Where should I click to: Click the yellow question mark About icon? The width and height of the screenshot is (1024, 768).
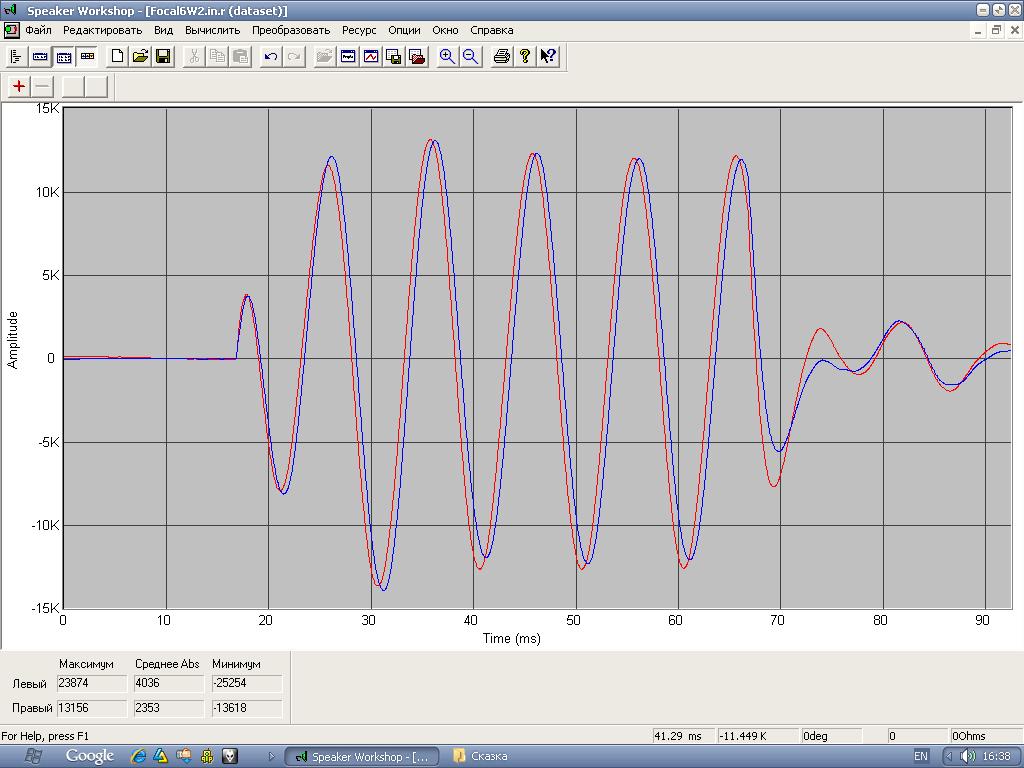click(525, 57)
